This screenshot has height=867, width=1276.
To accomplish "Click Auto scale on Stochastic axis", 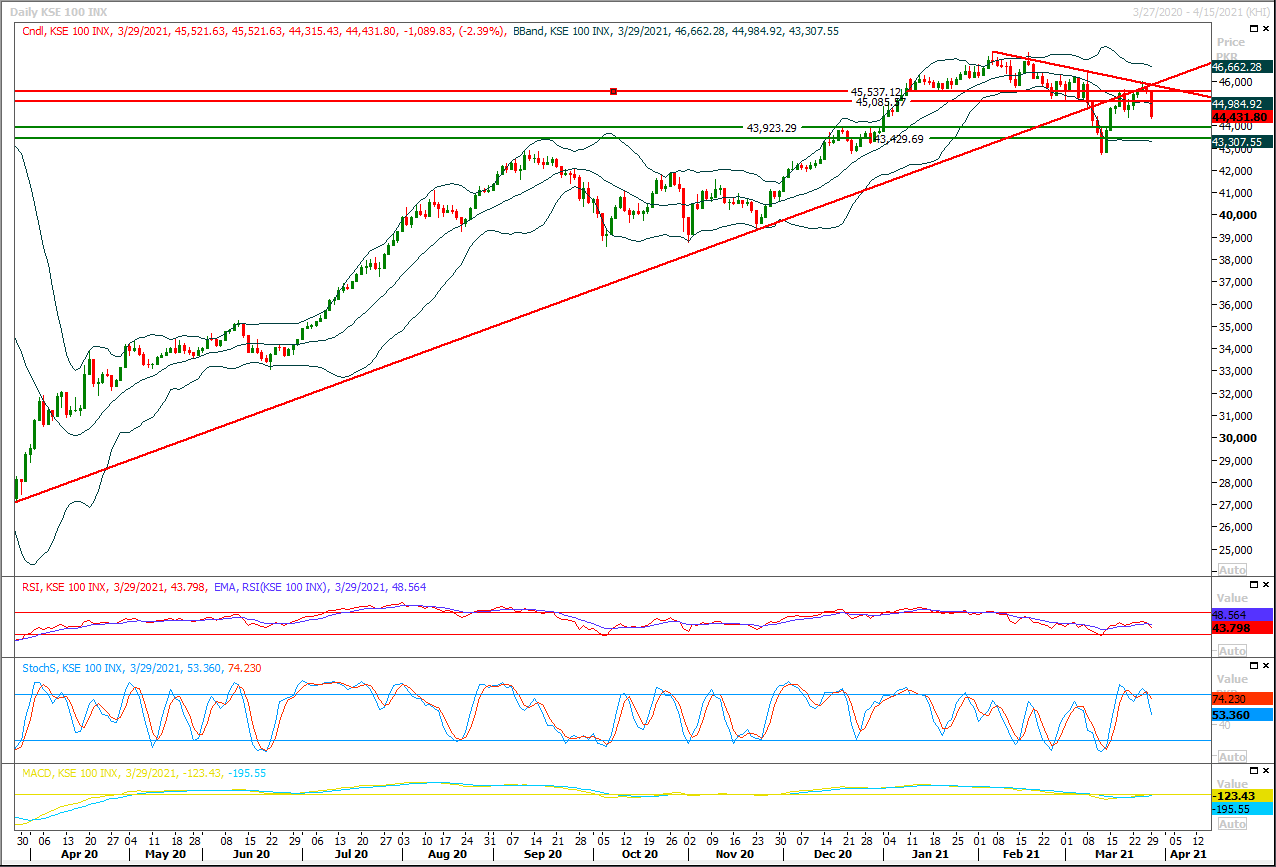I will [x=1231, y=756].
